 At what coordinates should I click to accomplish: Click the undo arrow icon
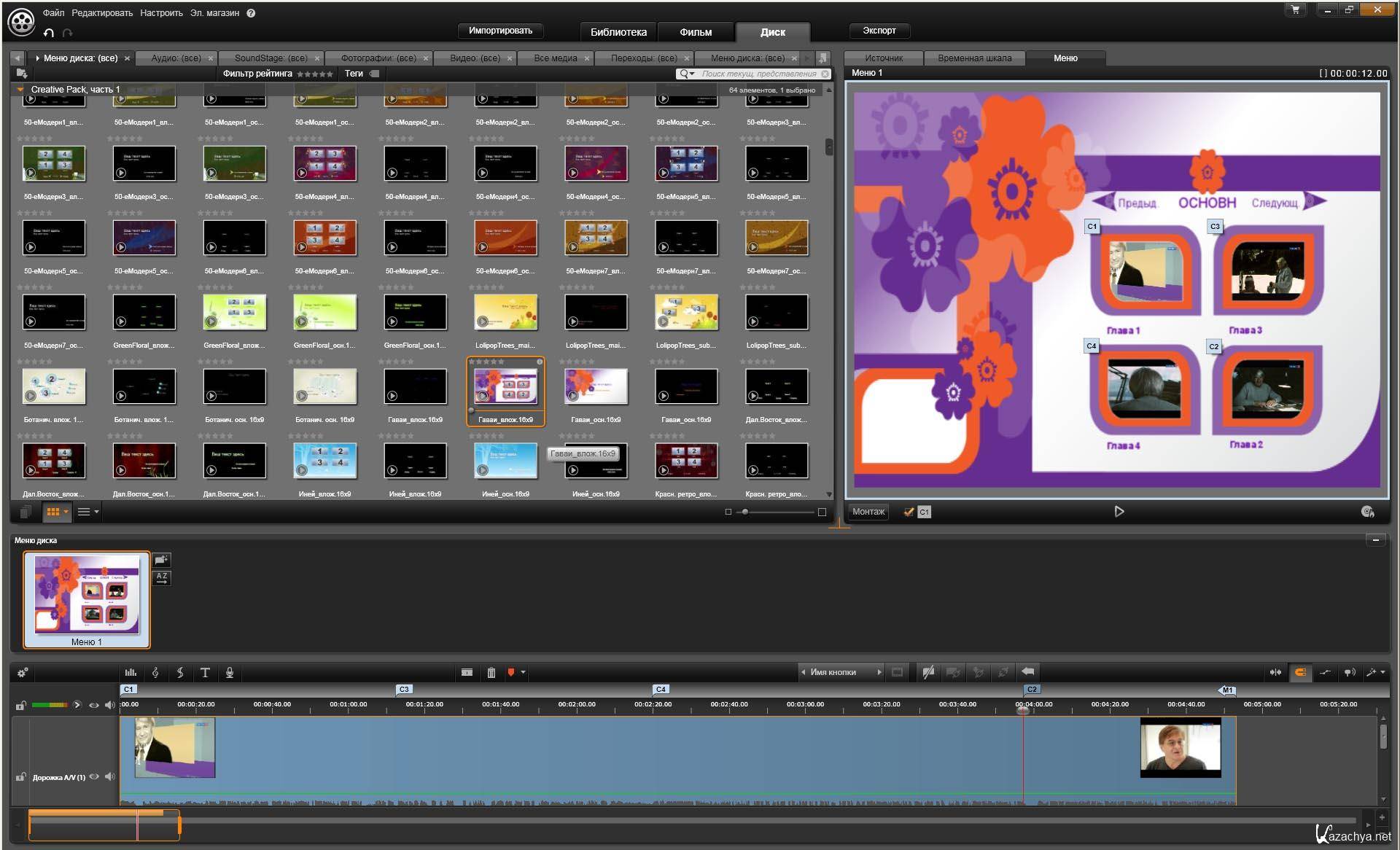pos(49,33)
